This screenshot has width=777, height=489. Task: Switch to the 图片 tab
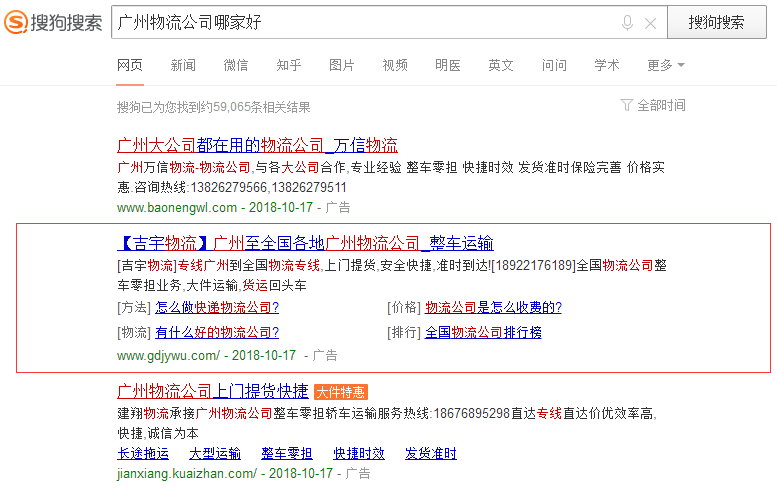coord(342,65)
